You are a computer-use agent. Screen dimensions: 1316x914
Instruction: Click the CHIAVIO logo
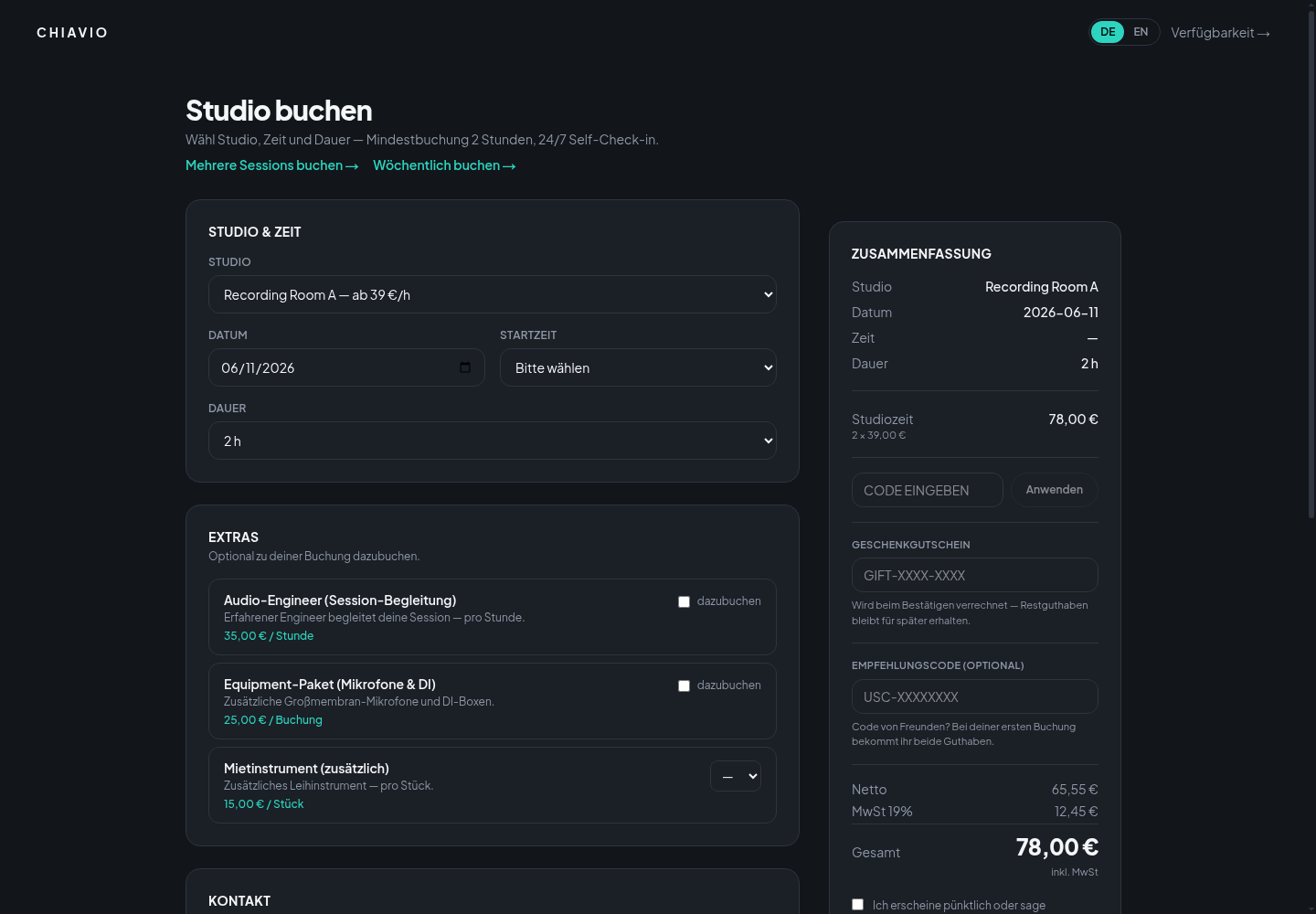pos(72,33)
